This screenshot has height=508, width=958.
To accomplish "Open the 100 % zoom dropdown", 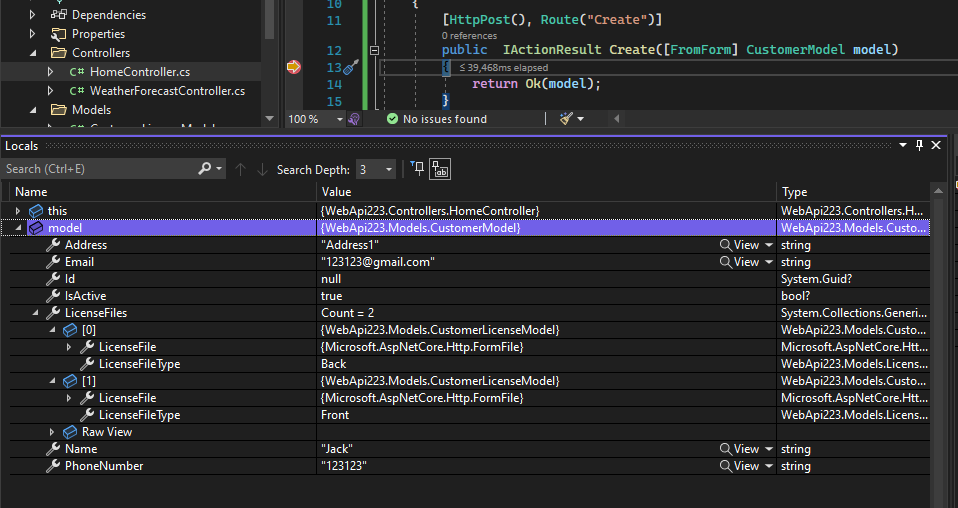I will pyautogui.click(x=340, y=119).
